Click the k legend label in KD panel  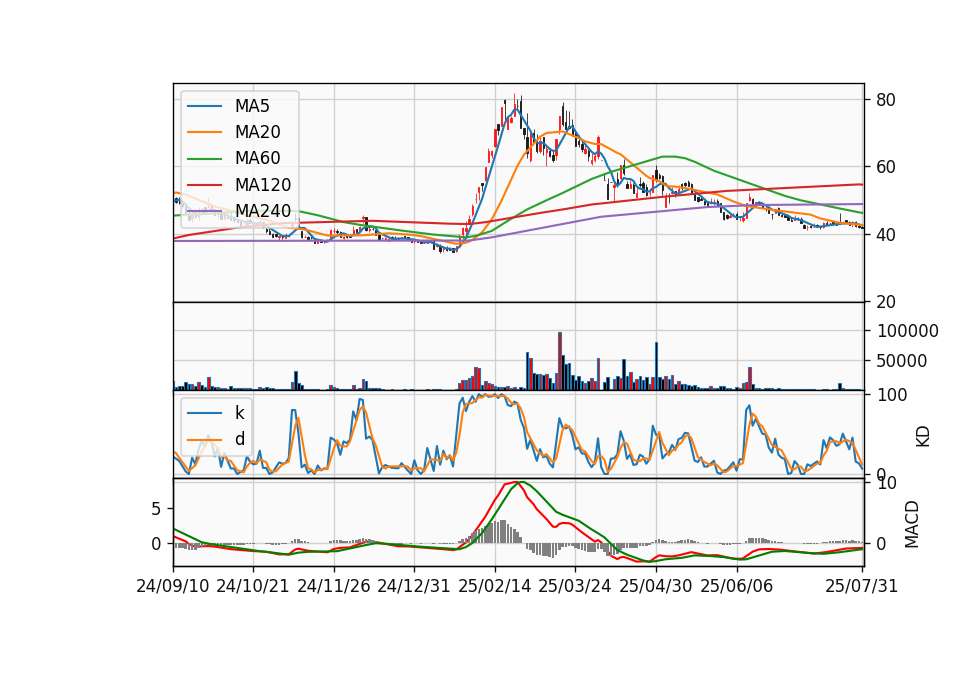(239, 413)
